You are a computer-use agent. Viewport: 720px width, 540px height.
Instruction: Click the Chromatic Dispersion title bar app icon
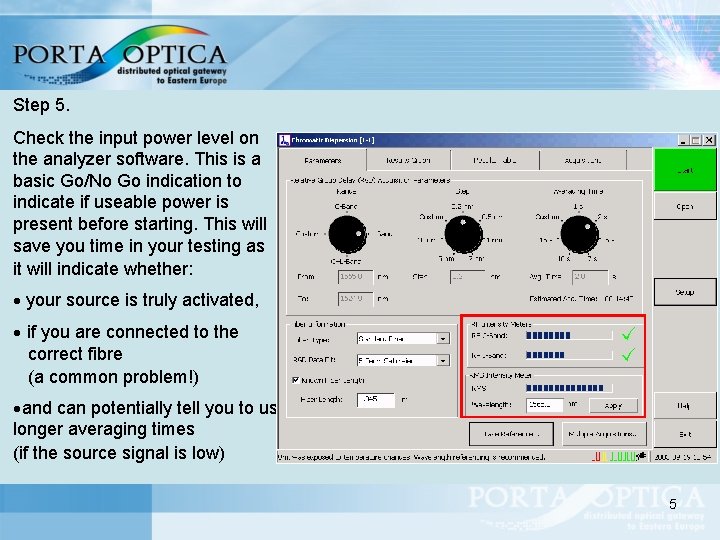(285, 140)
